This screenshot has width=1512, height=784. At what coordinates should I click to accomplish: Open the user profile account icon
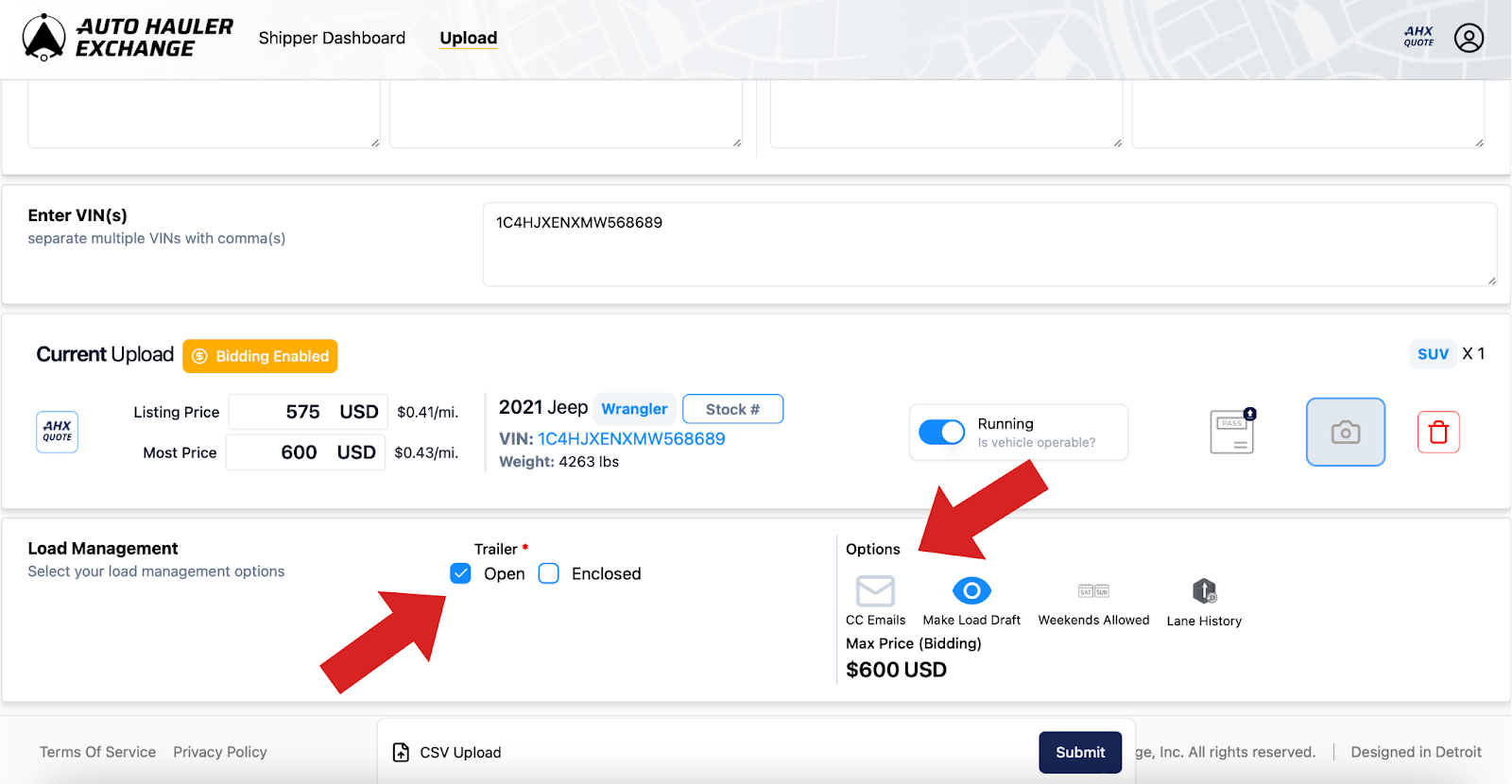tap(1469, 38)
